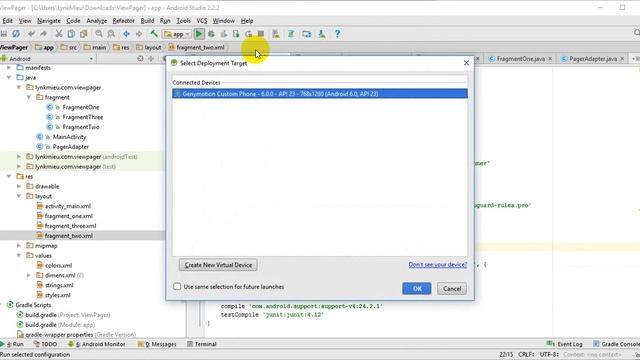640x360 pixels.
Task: Select the Genymotion Custom Phone device
Action: 320,94
